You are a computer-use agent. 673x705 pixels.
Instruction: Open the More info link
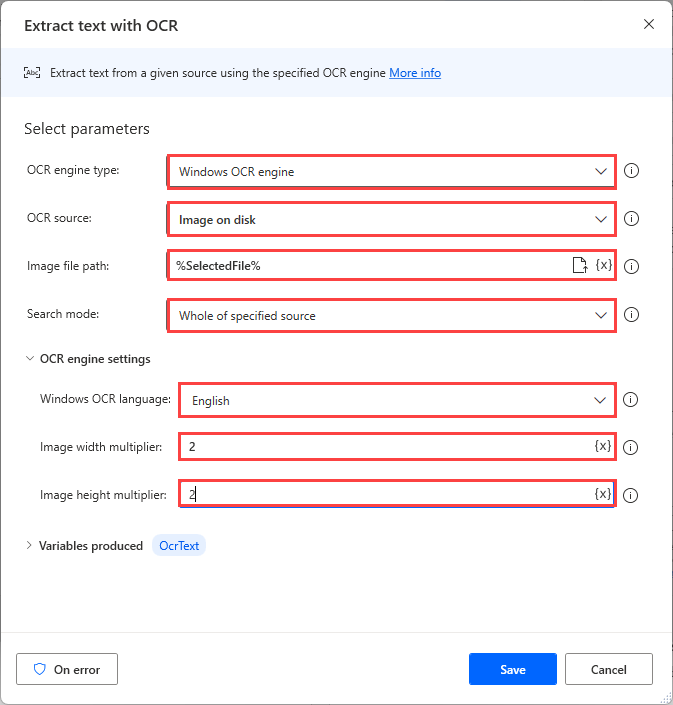tap(415, 73)
